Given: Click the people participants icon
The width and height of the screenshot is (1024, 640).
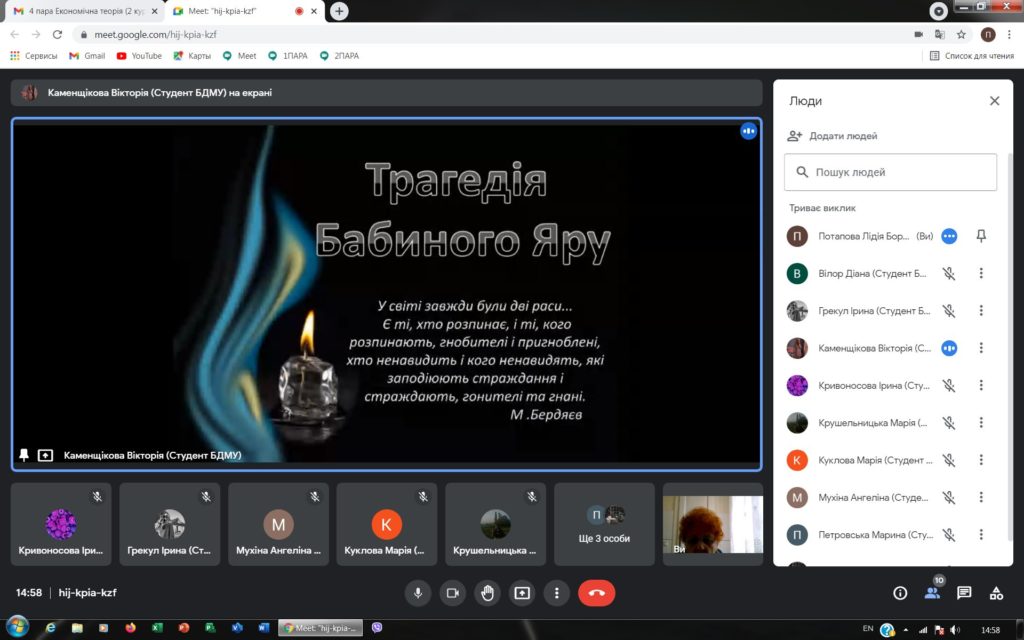Looking at the screenshot, I should tap(932, 593).
